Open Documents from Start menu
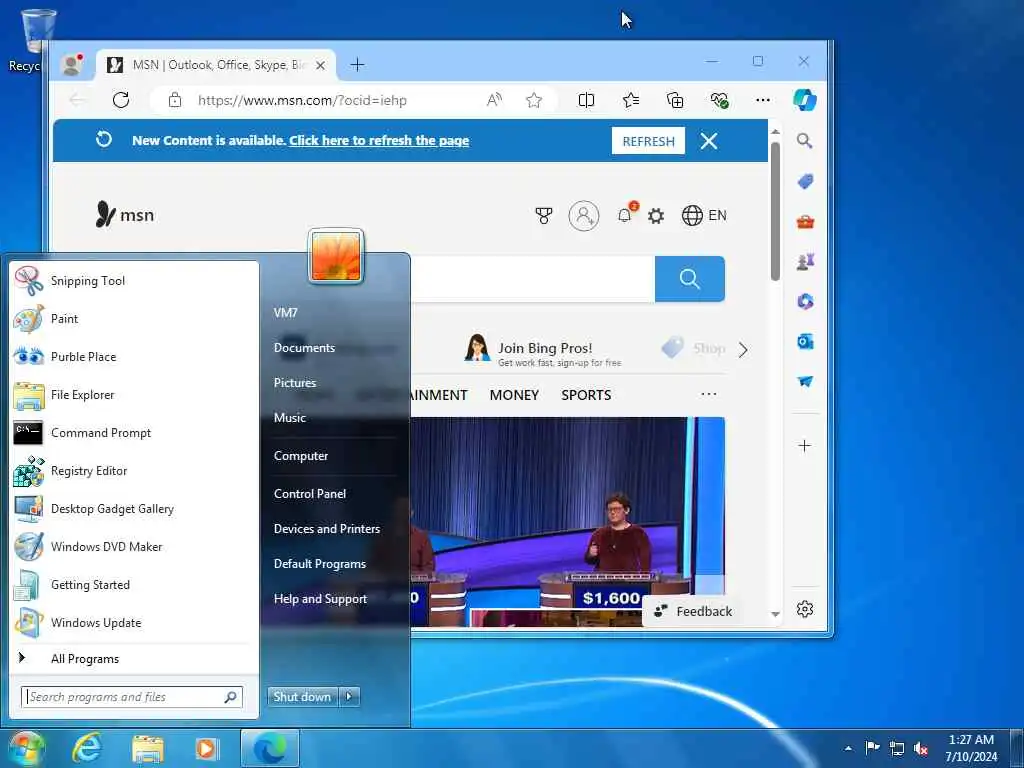Image resolution: width=1024 pixels, height=768 pixels. click(x=304, y=348)
